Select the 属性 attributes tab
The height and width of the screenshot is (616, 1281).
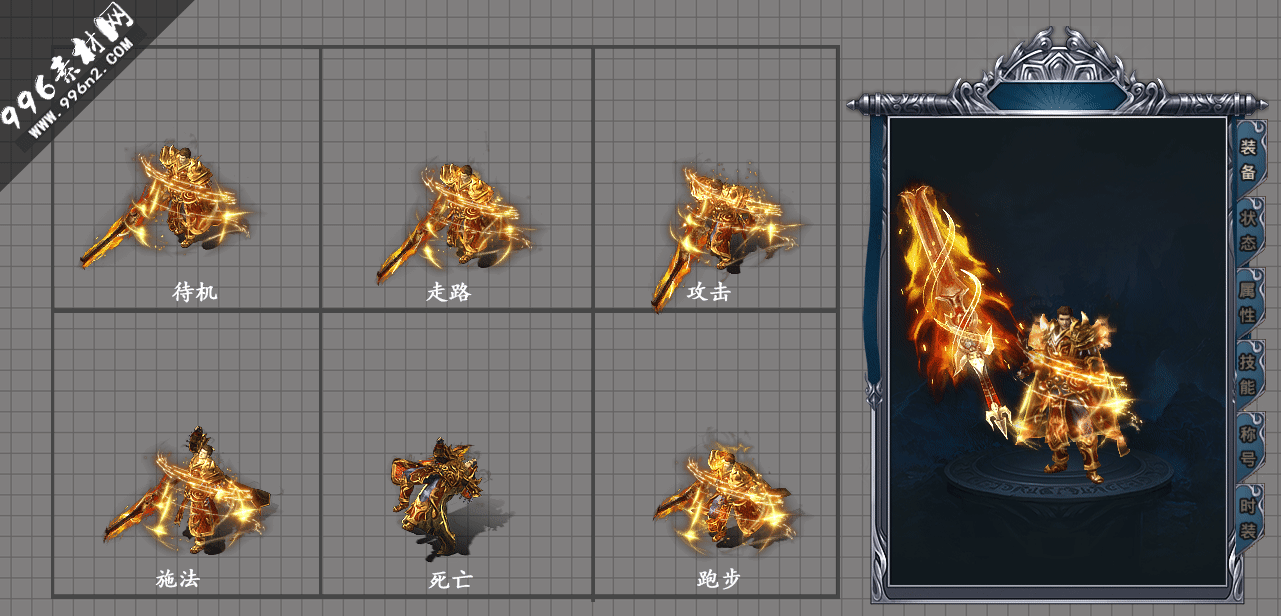tap(1249, 301)
